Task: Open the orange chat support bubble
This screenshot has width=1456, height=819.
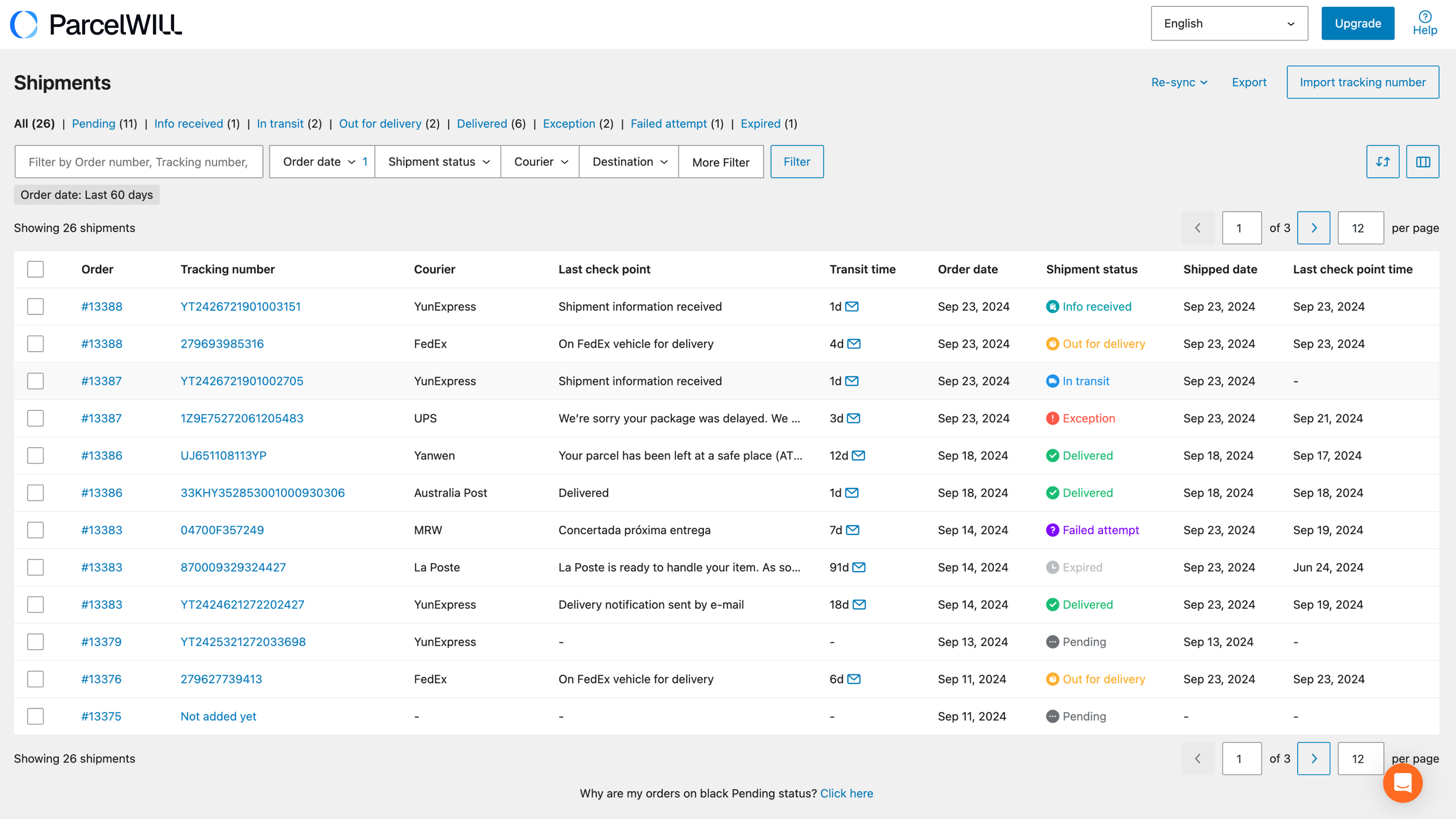Action: pyautogui.click(x=1402, y=782)
